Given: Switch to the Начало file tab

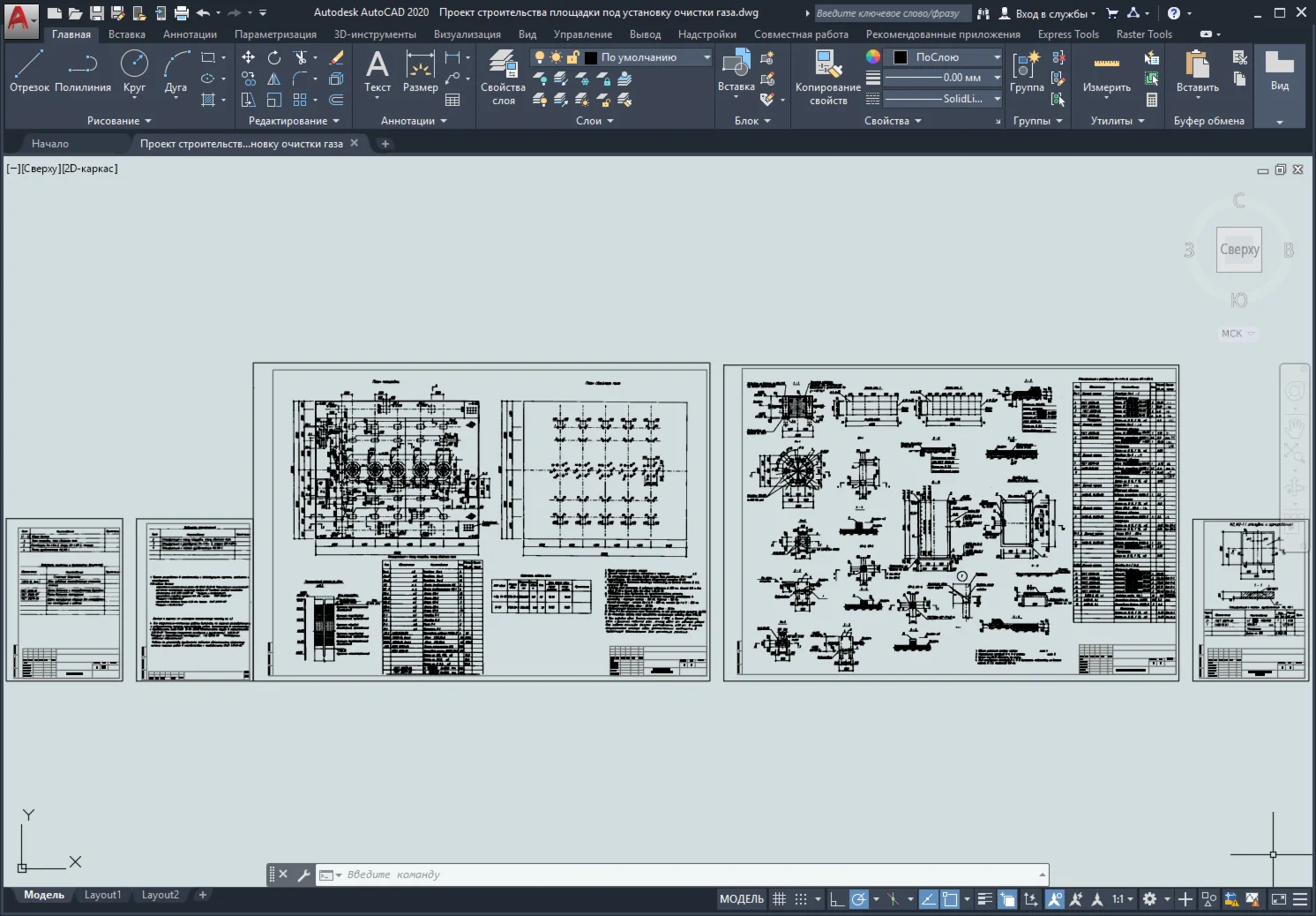Looking at the screenshot, I should [50, 144].
